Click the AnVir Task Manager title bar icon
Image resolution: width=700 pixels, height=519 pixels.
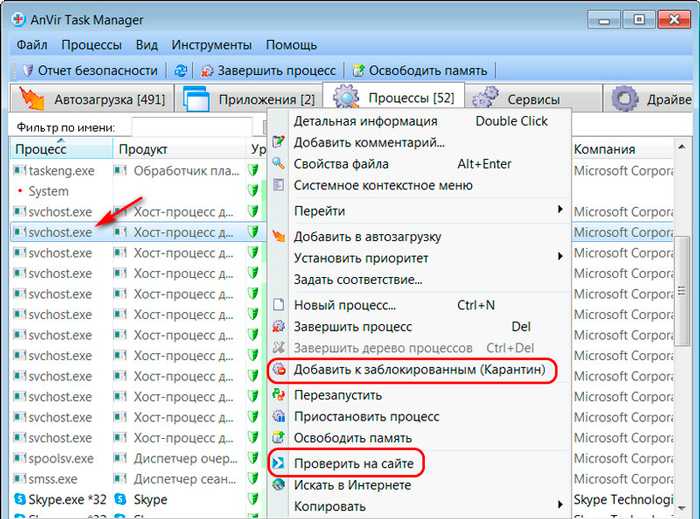click(x=19, y=20)
